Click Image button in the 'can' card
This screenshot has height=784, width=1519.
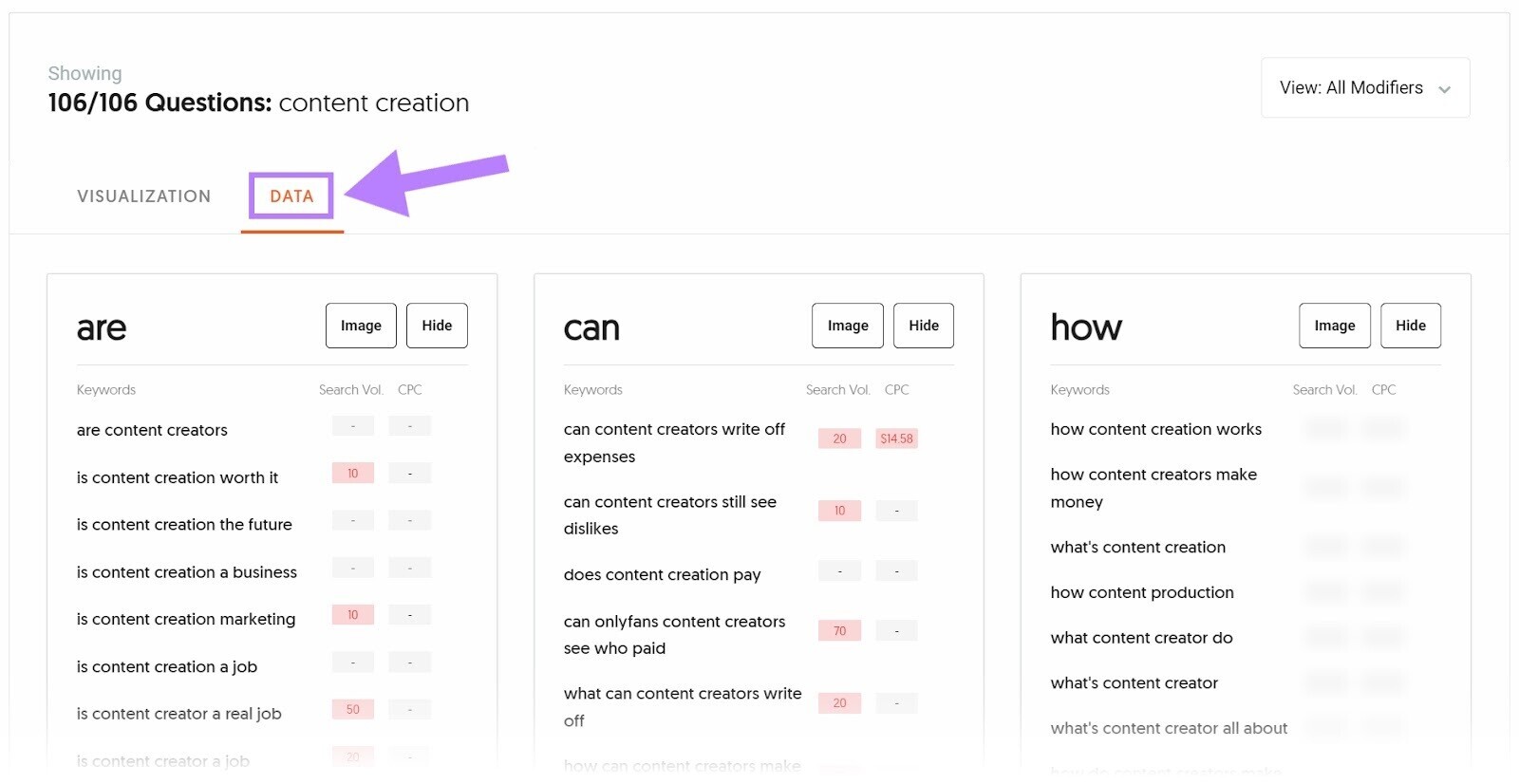[848, 326]
